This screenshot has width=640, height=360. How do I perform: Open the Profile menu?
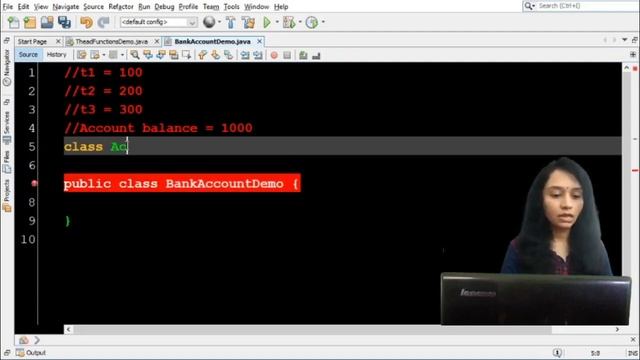(x=188, y=7)
